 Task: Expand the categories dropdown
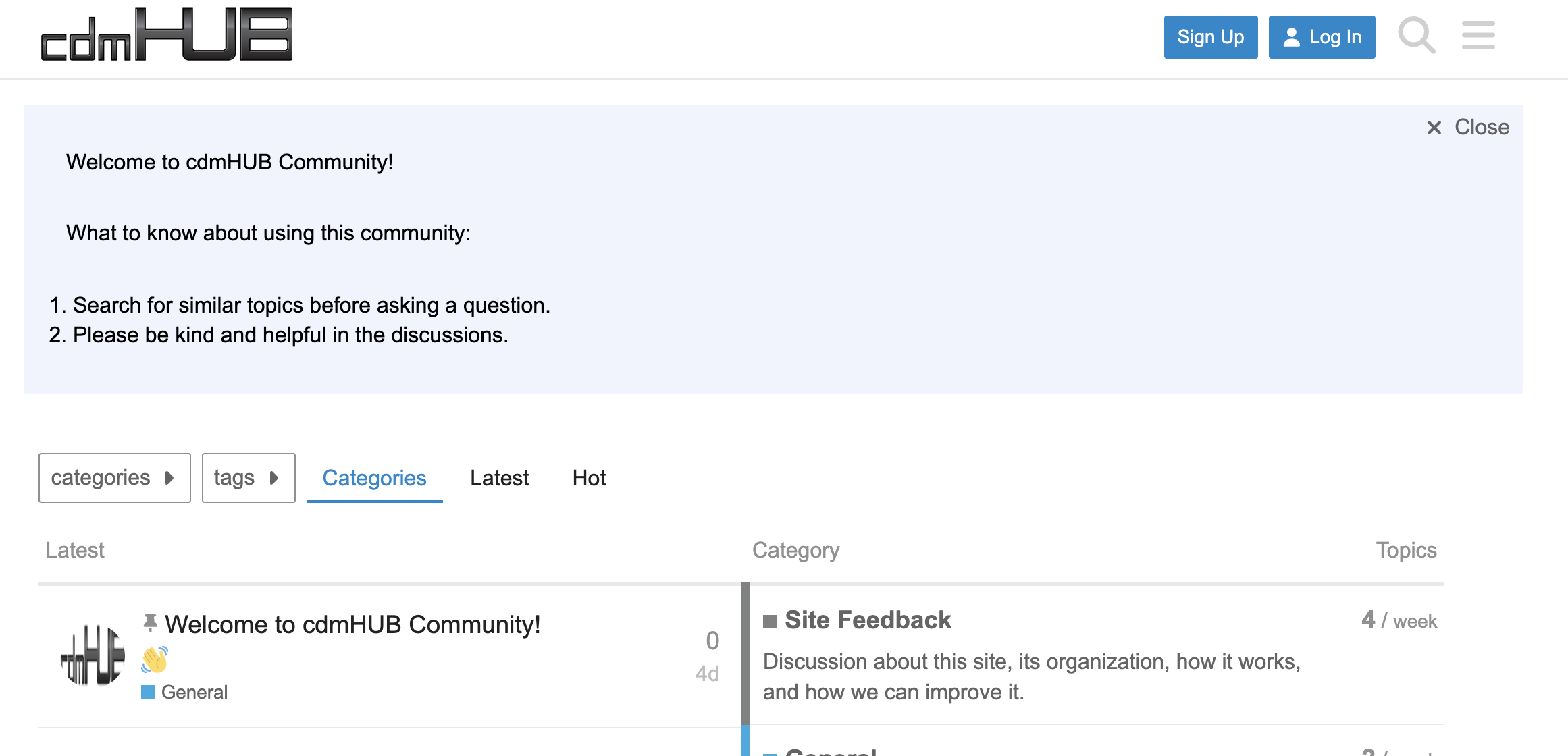[115, 478]
